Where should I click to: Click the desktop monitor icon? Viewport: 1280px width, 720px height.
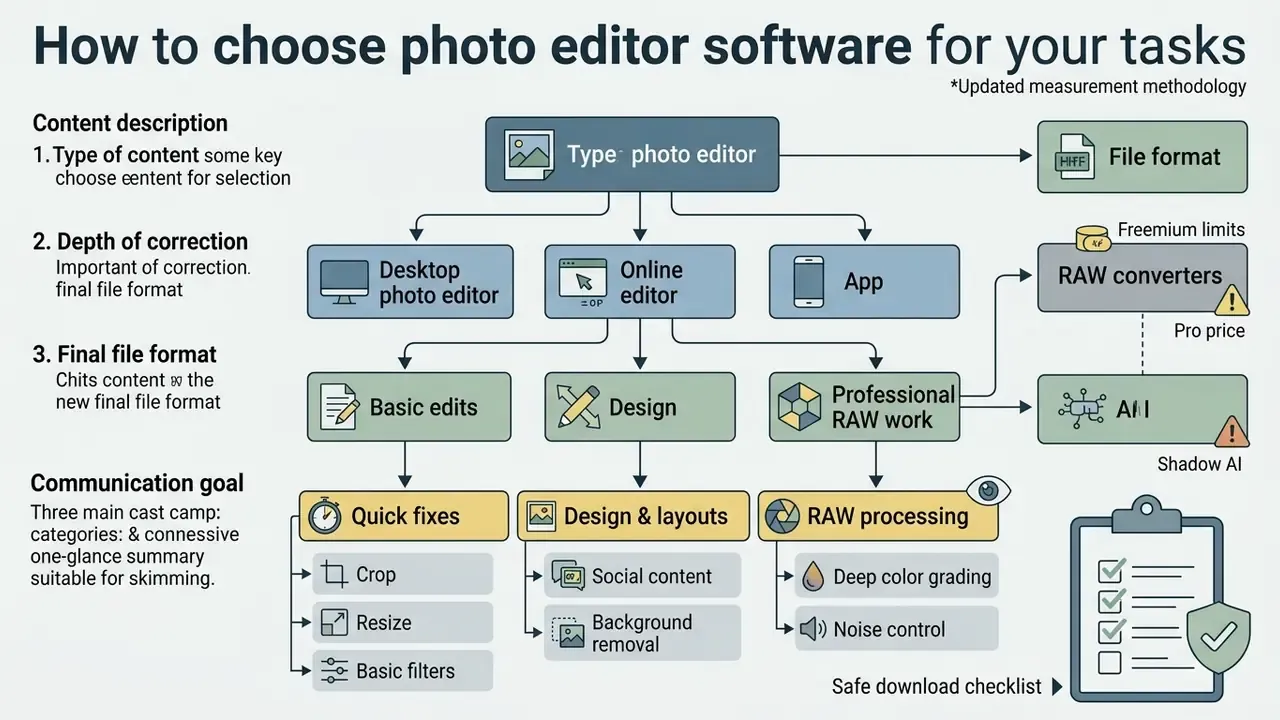point(344,282)
